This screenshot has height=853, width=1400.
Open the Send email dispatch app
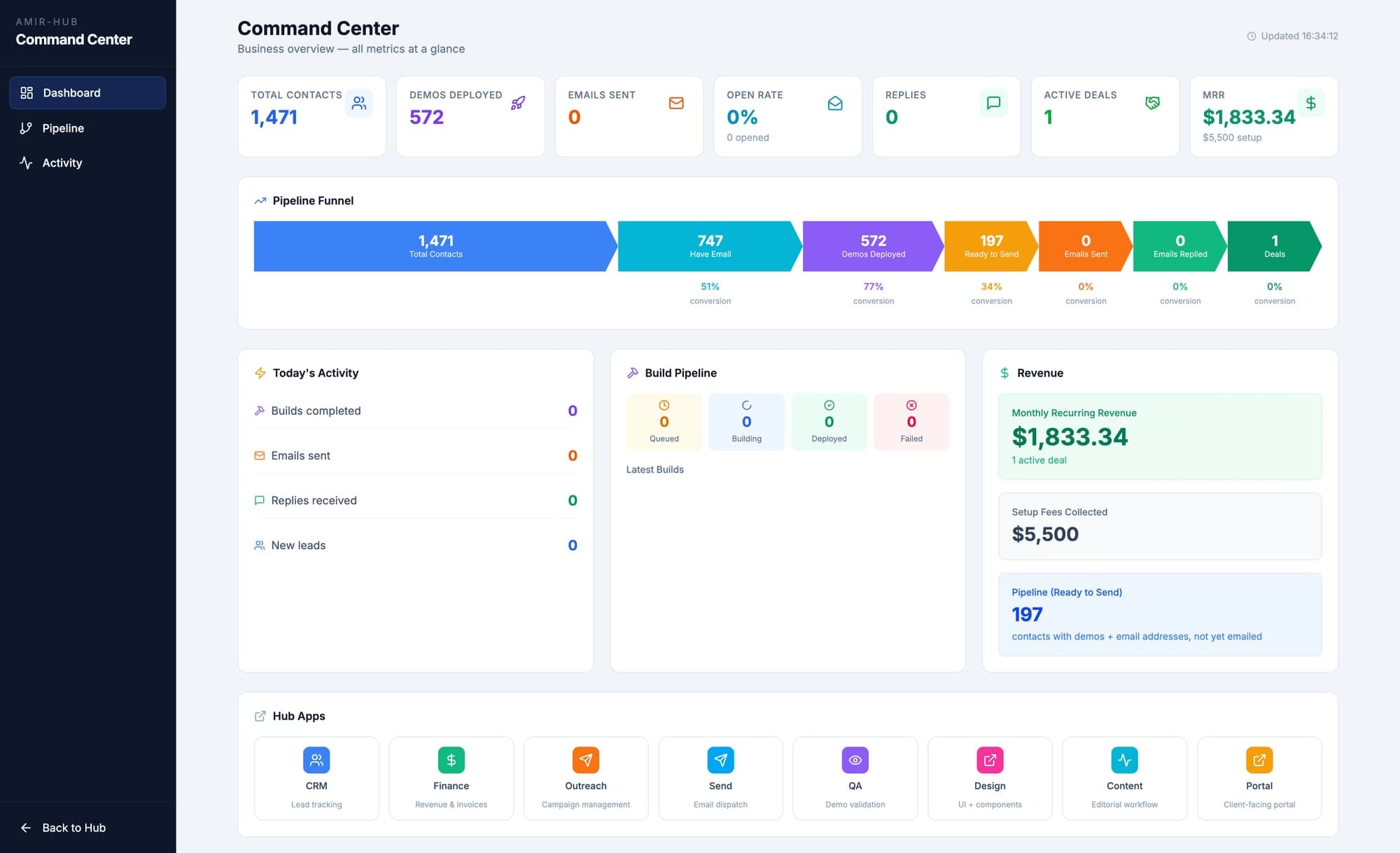coord(720,760)
